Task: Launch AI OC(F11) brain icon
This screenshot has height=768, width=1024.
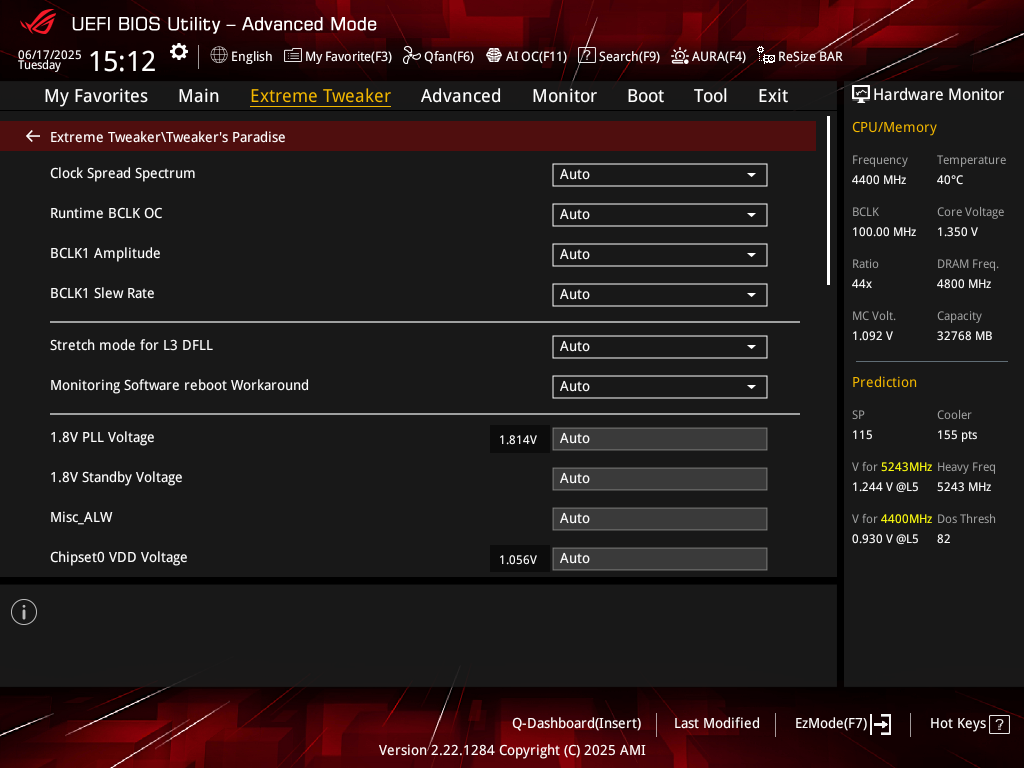Action: pyautogui.click(x=494, y=56)
